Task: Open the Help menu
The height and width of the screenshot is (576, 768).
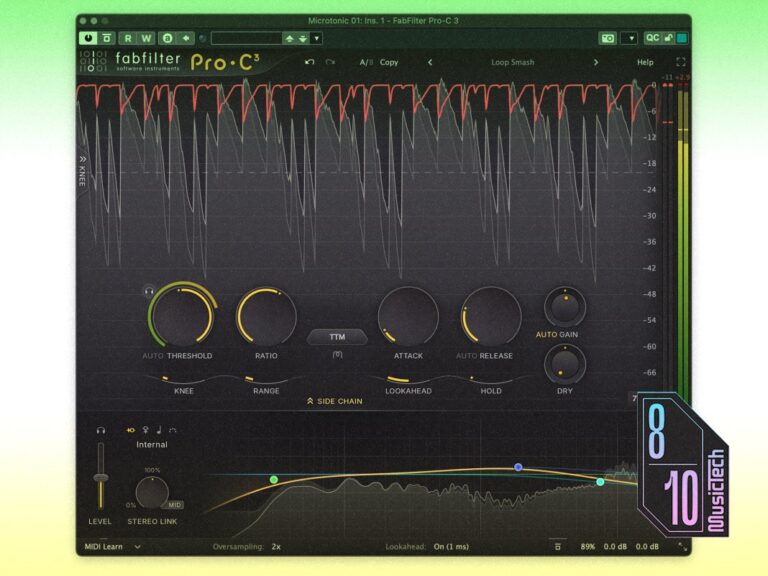Action: pos(645,62)
